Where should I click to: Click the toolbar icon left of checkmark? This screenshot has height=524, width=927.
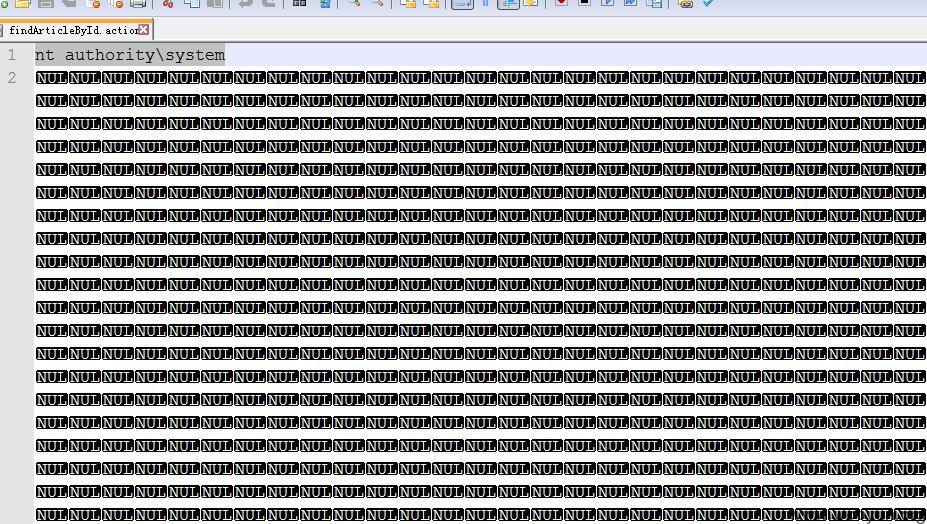pyautogui.click(x=685, y=3)
